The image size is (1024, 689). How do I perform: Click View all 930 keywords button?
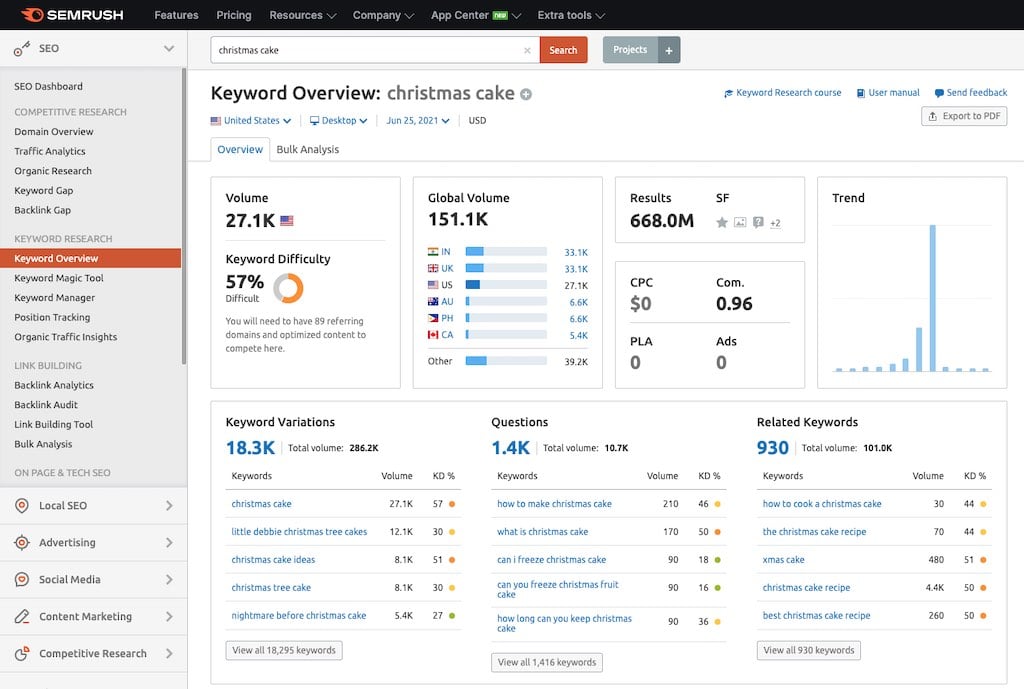808,650
